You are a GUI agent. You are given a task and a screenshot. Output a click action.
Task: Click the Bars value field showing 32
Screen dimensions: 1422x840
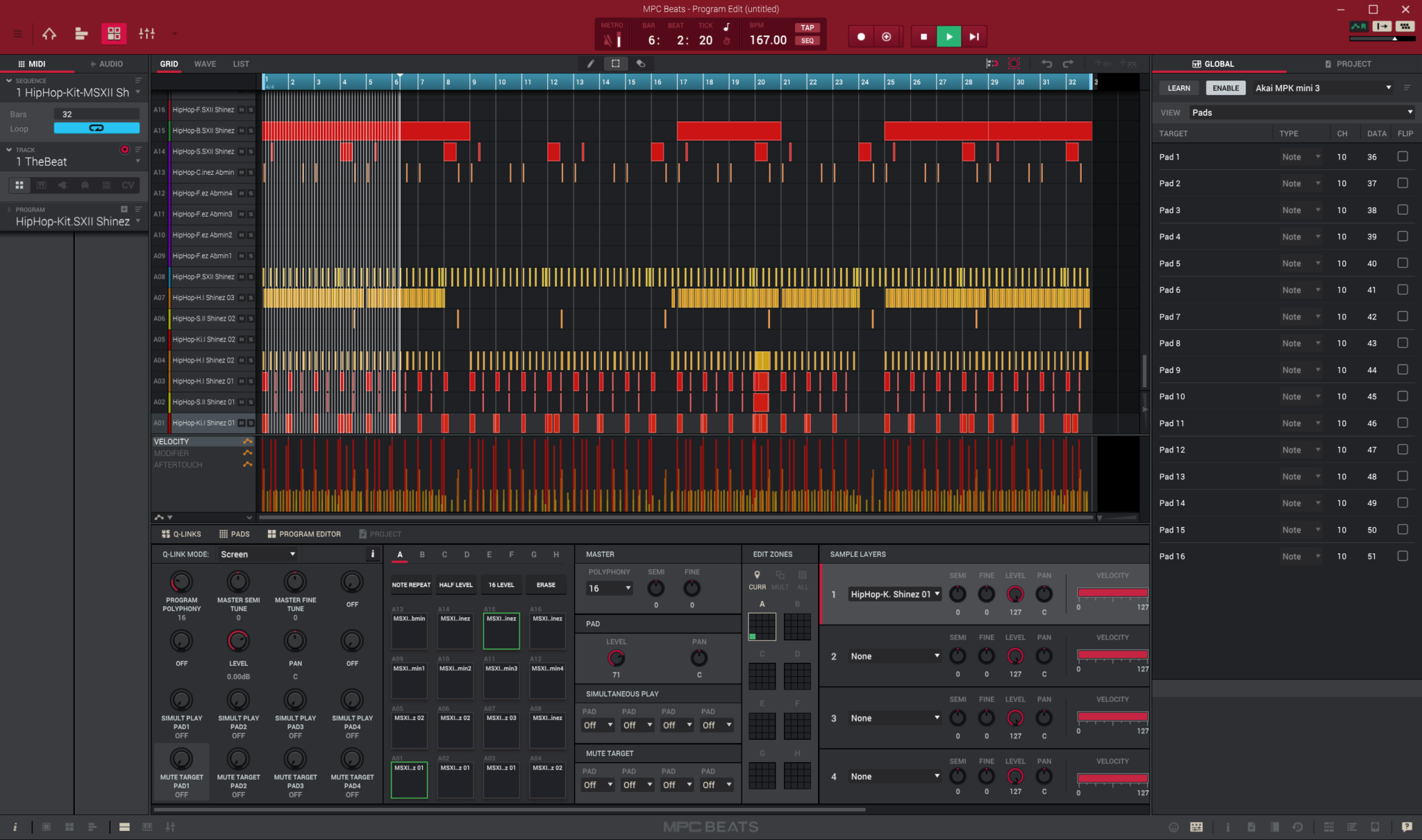point(97,113)
